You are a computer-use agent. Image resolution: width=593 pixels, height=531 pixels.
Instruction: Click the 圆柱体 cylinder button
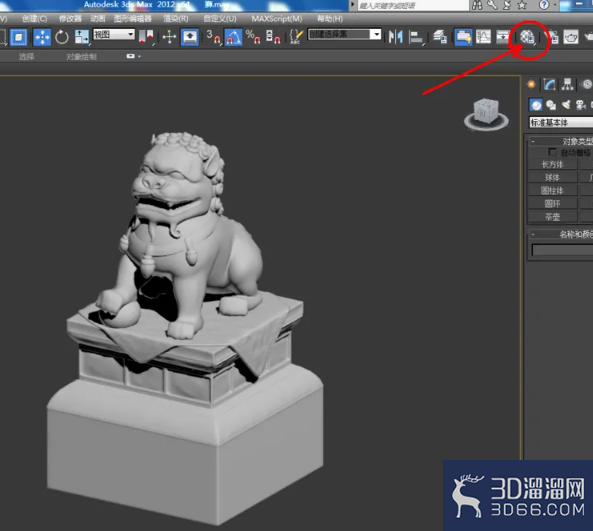(x=553, y=190)
